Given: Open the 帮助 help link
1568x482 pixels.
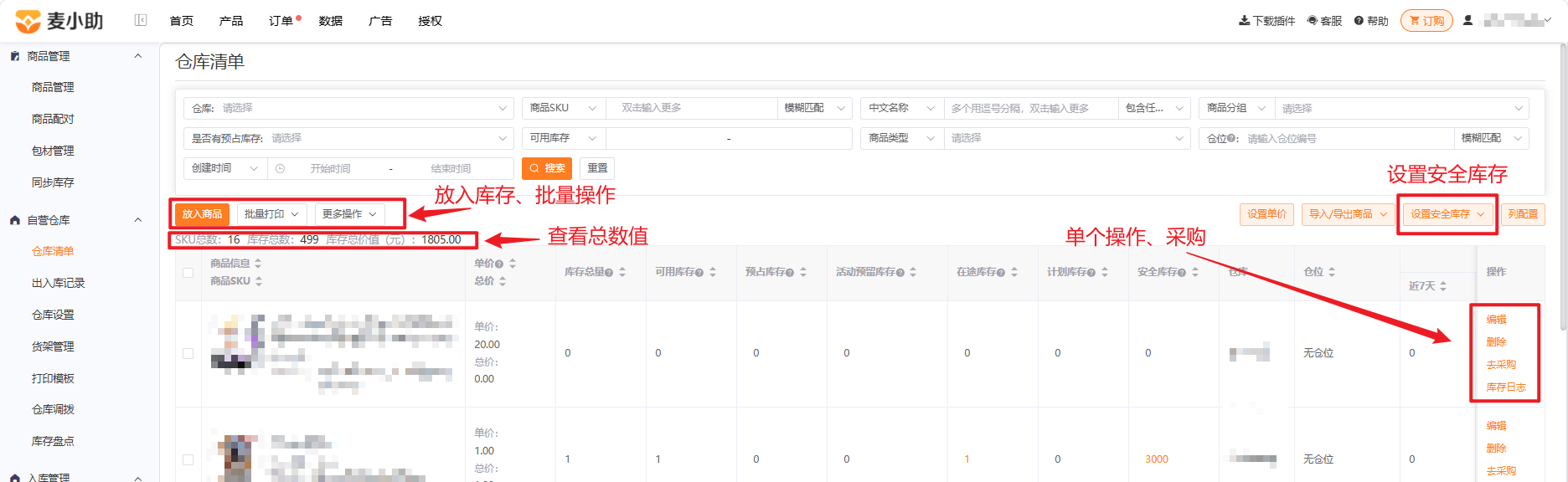Looking at the screenshot, I should [1370, 21].
